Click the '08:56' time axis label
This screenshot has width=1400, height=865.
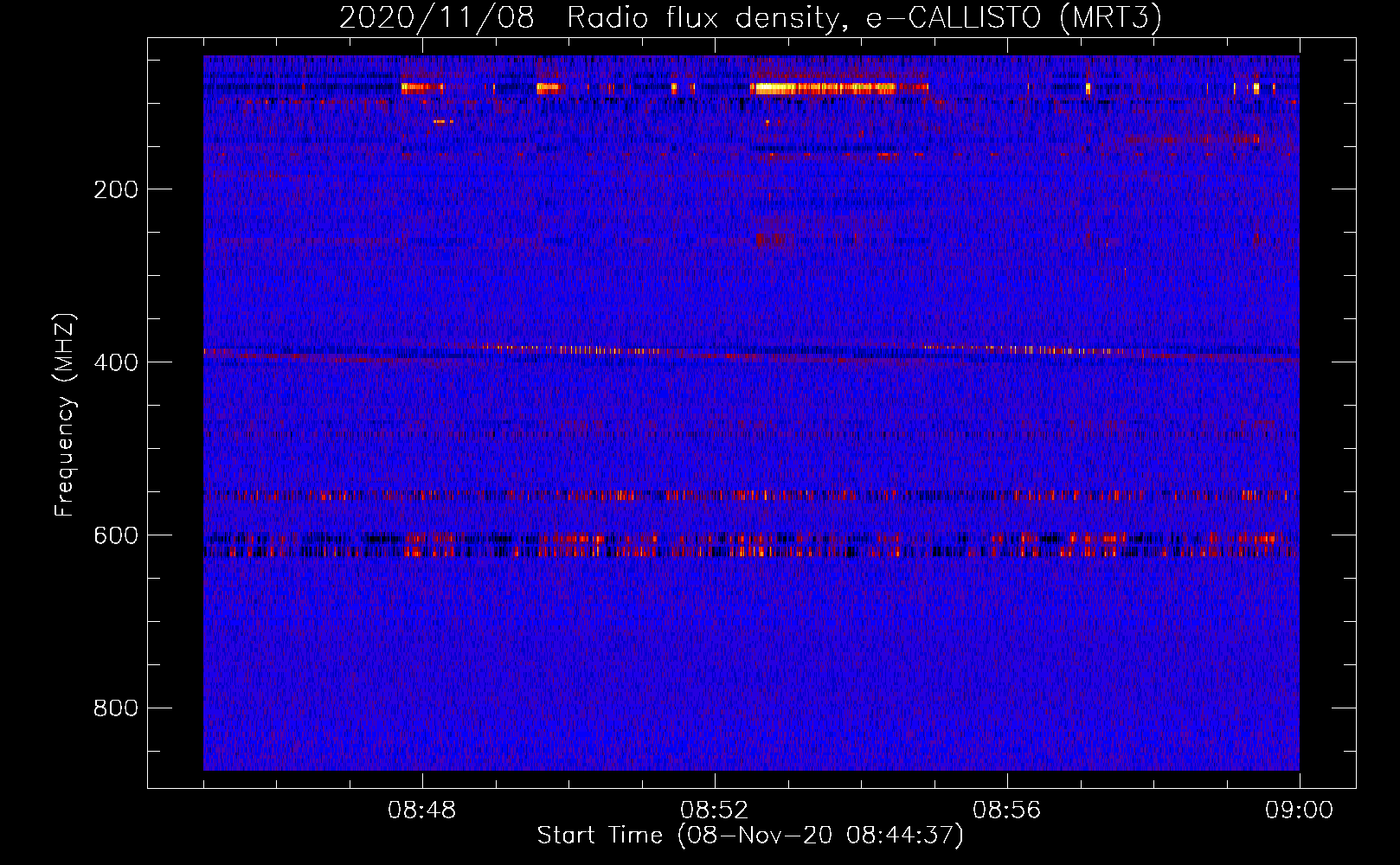click(x=1007, y=811)
